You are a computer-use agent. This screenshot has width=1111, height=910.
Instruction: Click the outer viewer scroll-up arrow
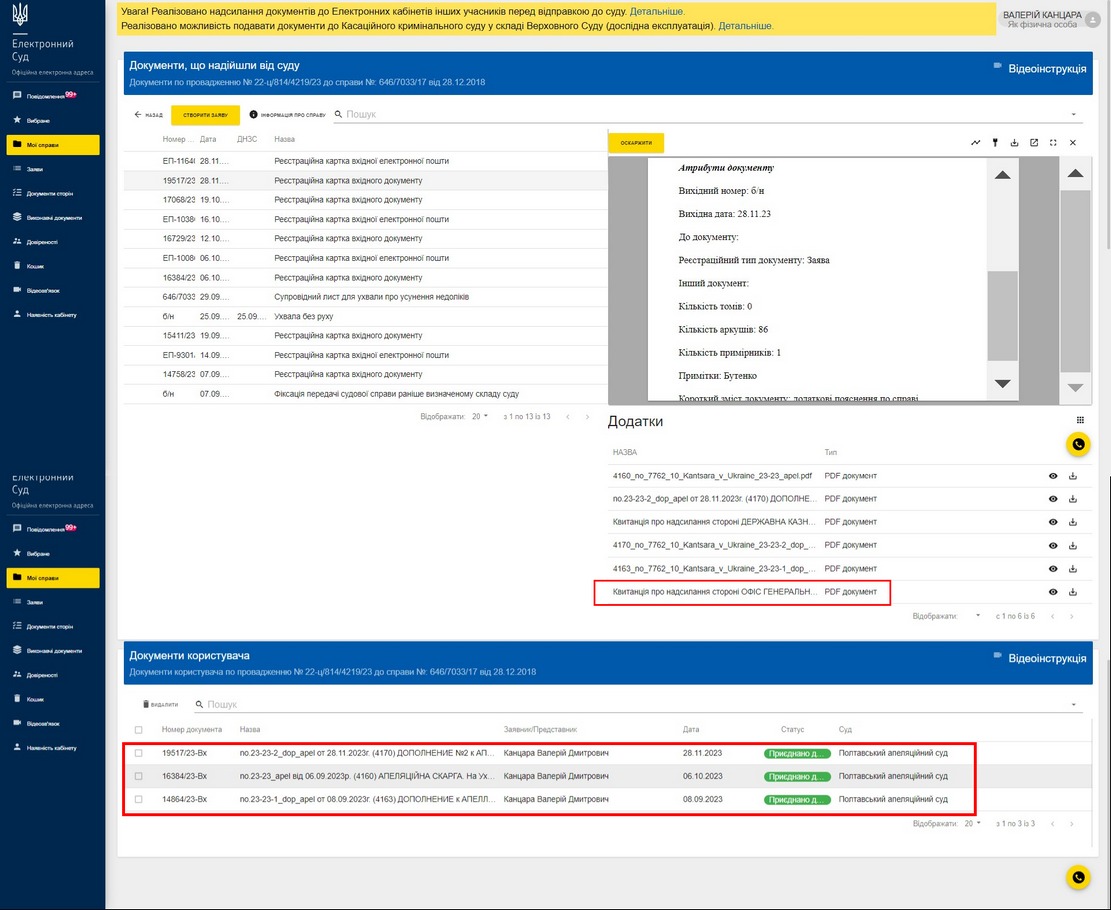(x=1076, y=173)
